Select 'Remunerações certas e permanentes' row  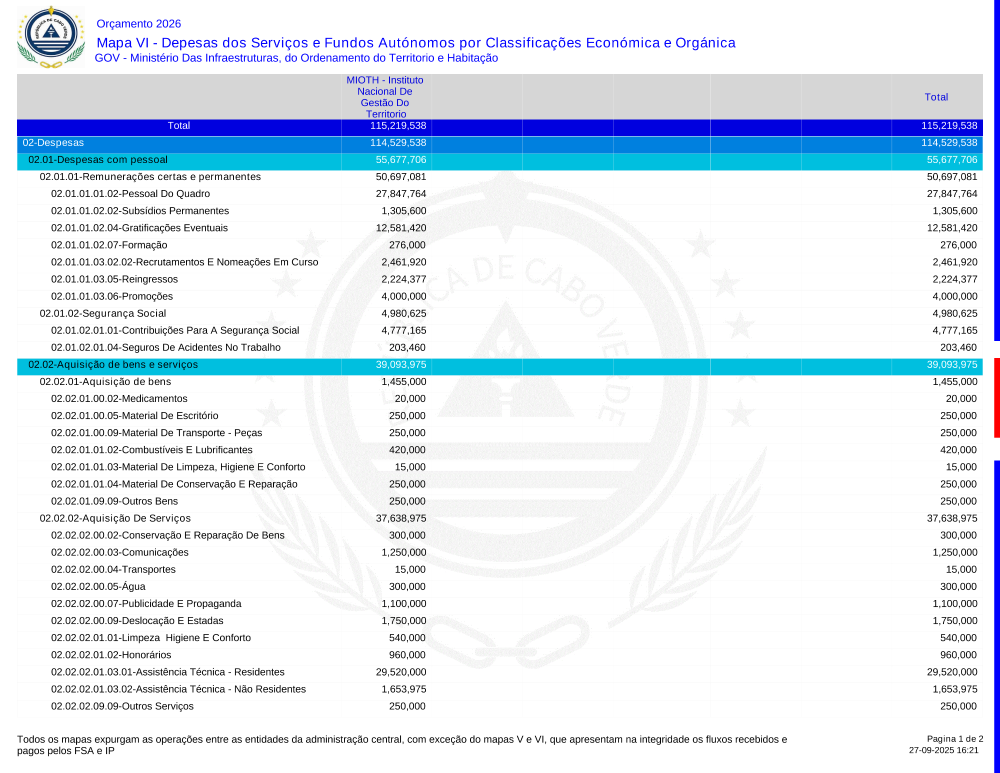(150, 177)
